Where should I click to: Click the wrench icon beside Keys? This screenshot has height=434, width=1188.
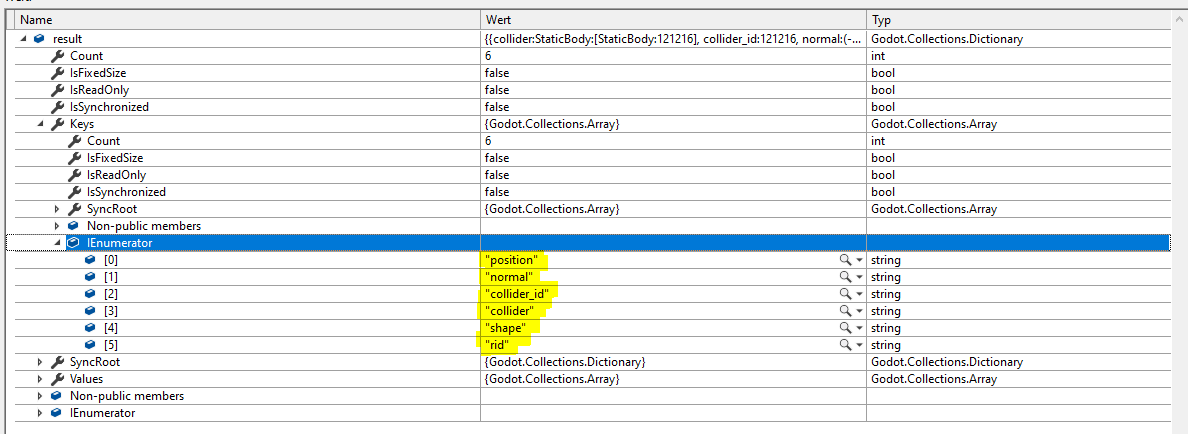(x=57, y=123)
